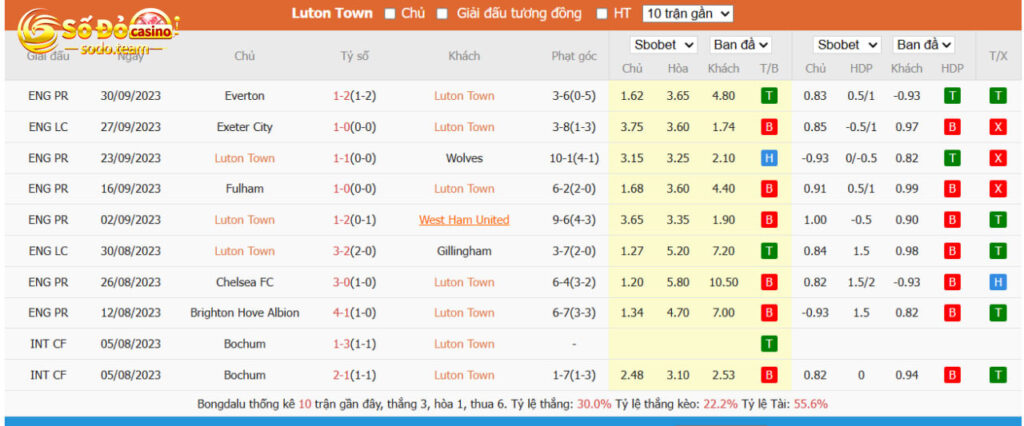1024x426 pixels.
Task: Click T/B badge in Bochum 1-3 row
Action: [769, 344]
